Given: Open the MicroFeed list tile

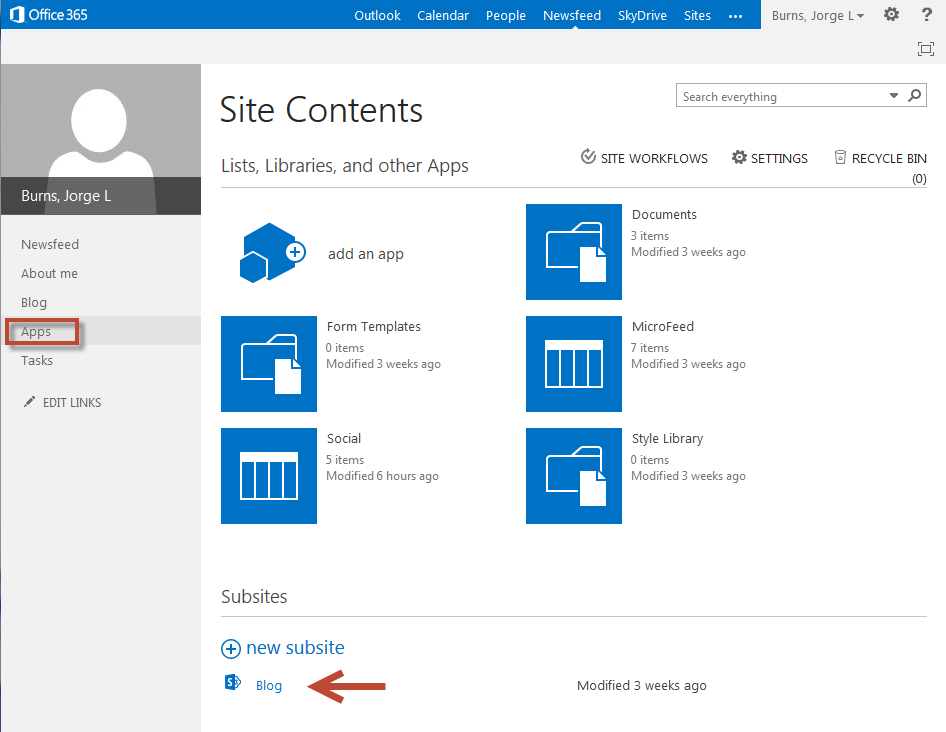Looking at the screenshot, I should tap(573, 364).
